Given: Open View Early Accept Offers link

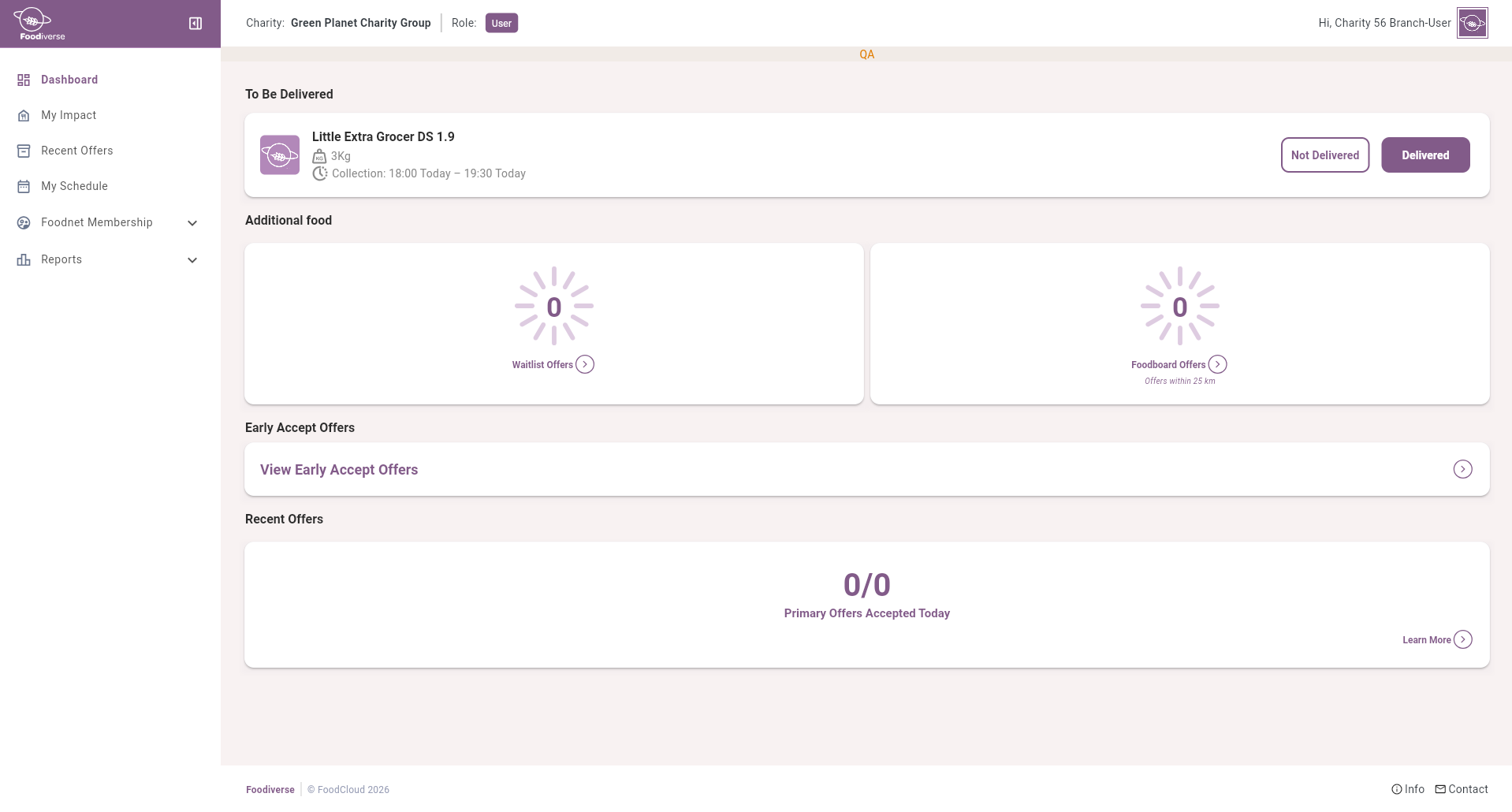Looking at the screenshot, I should (x=339, y=470).
